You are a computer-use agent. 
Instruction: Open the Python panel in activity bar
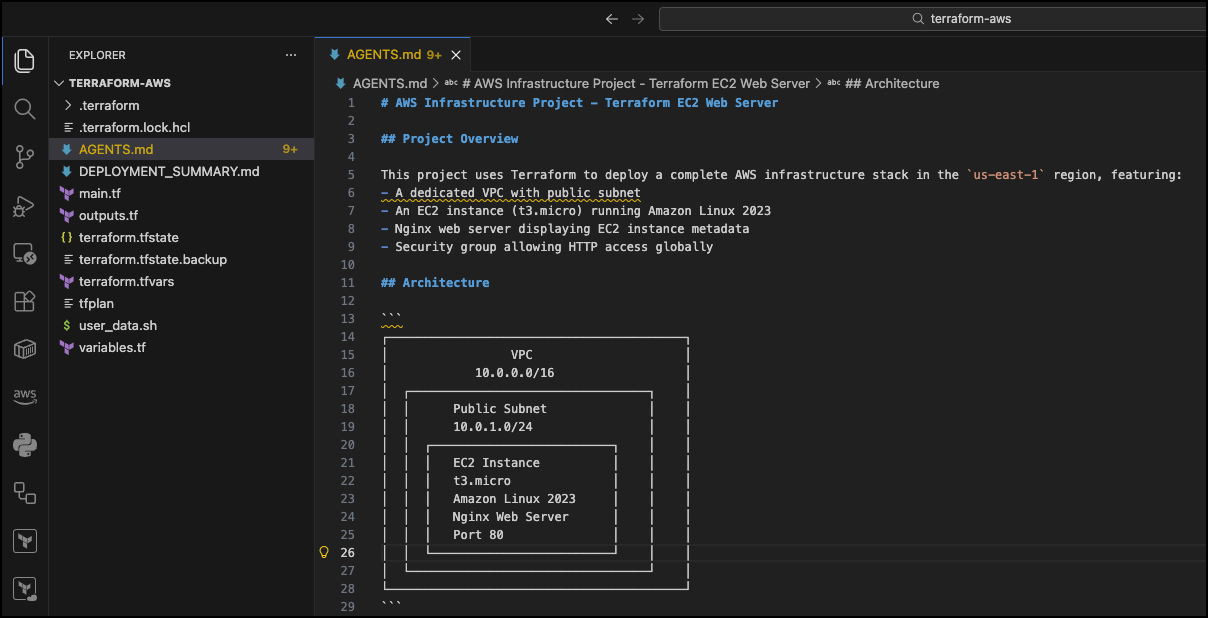click(25, 445)
